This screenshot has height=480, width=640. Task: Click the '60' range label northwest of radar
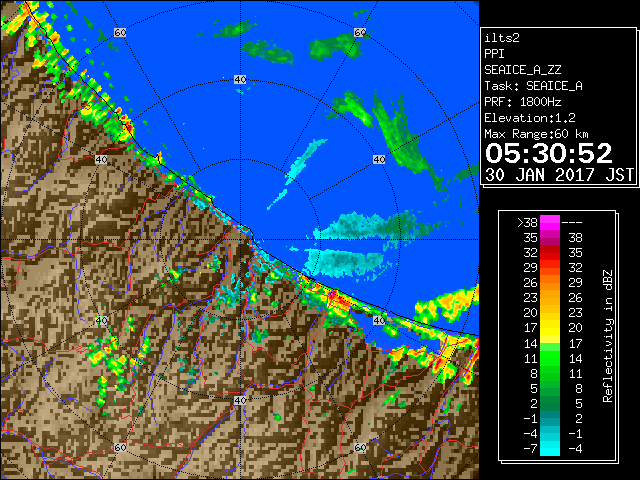tap(120, 32)
